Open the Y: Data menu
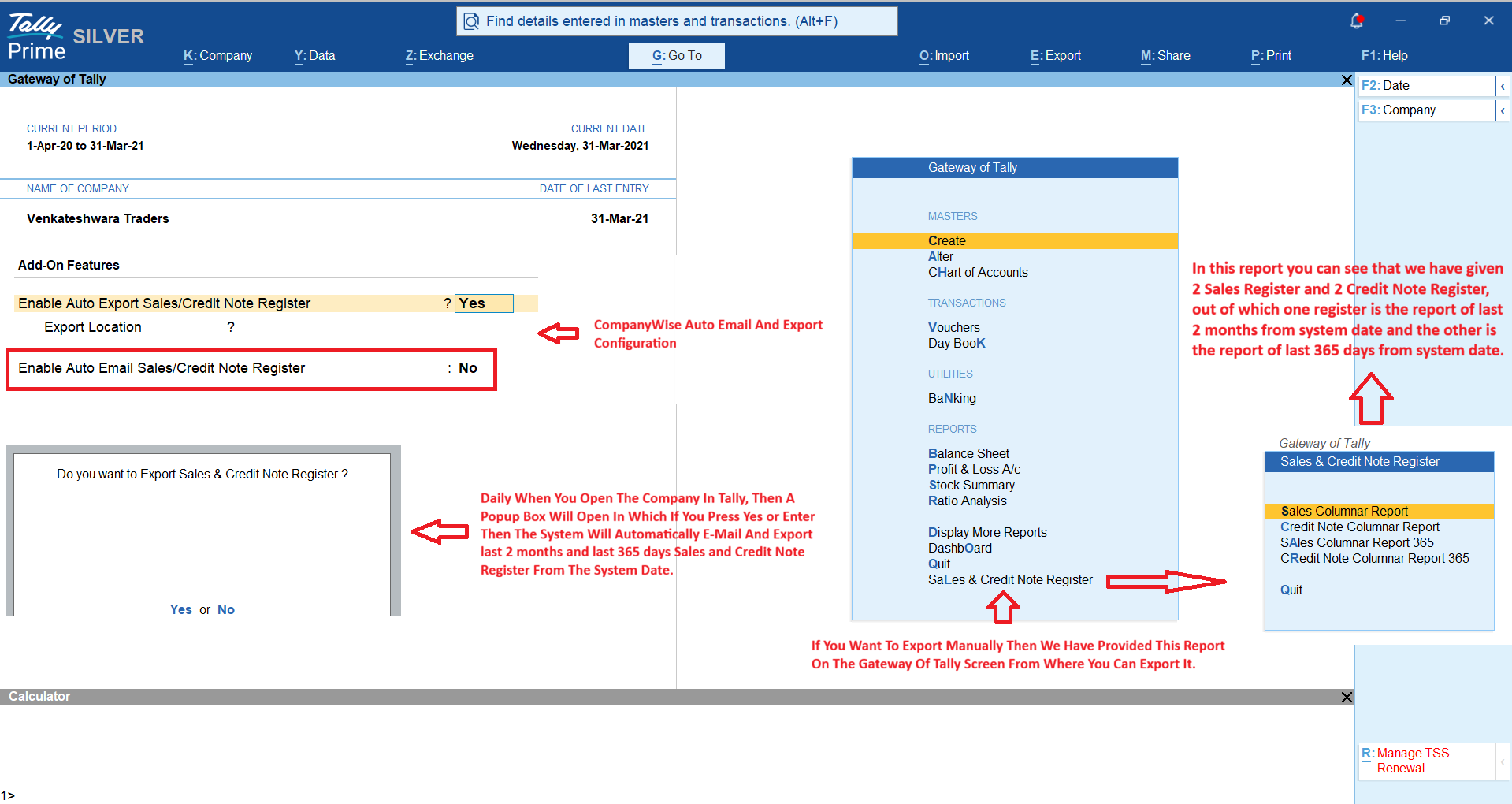The width and height of the screenshot is (1512, 804). pyautogui.click(x=315, y=56)
